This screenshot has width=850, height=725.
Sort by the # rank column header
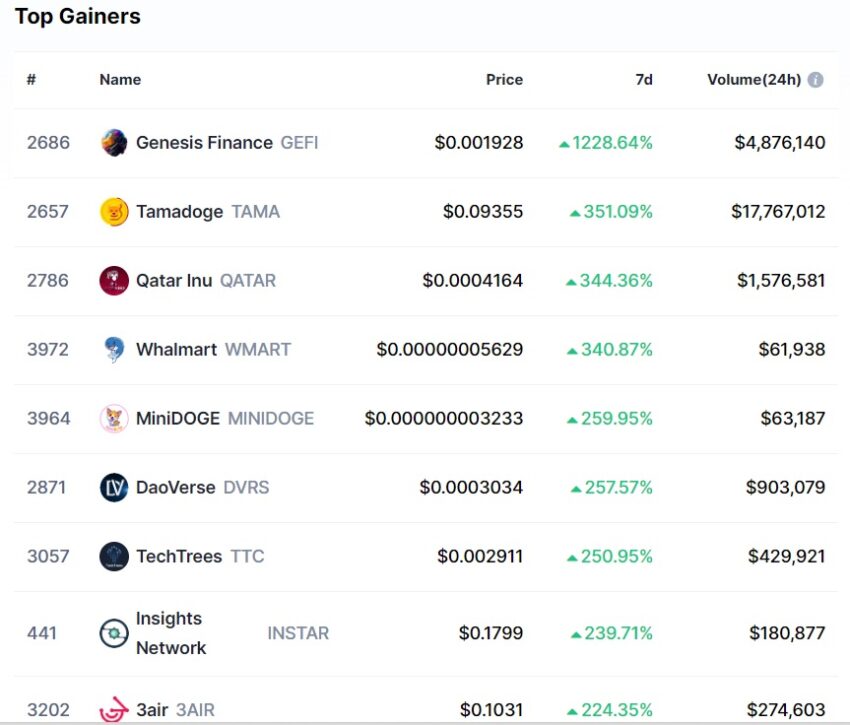(31, 80)
